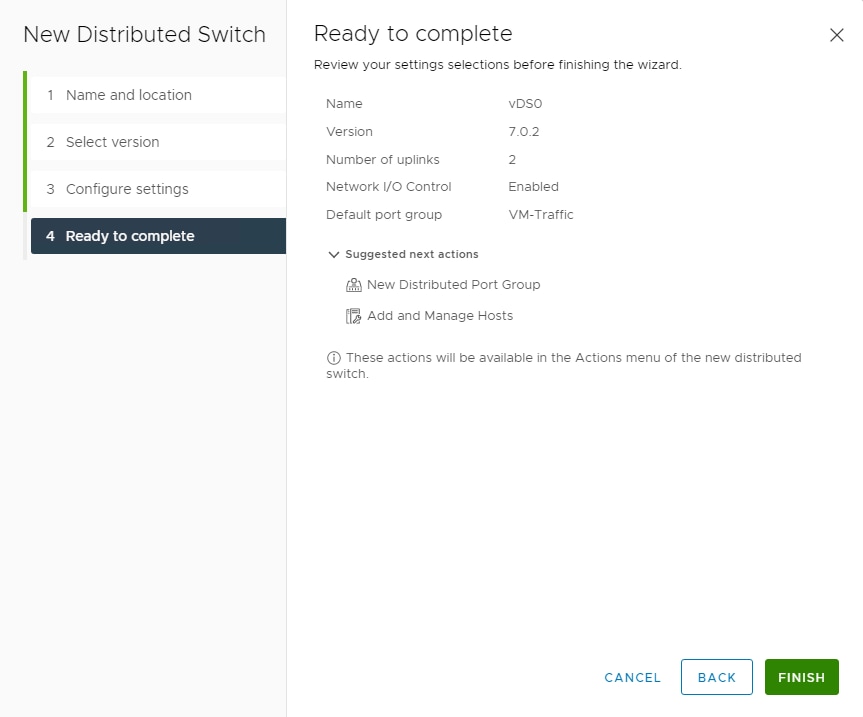This screenshot has width=863, height=717.
Task: Click the vDS0 name value
Action: pos(525,103)
